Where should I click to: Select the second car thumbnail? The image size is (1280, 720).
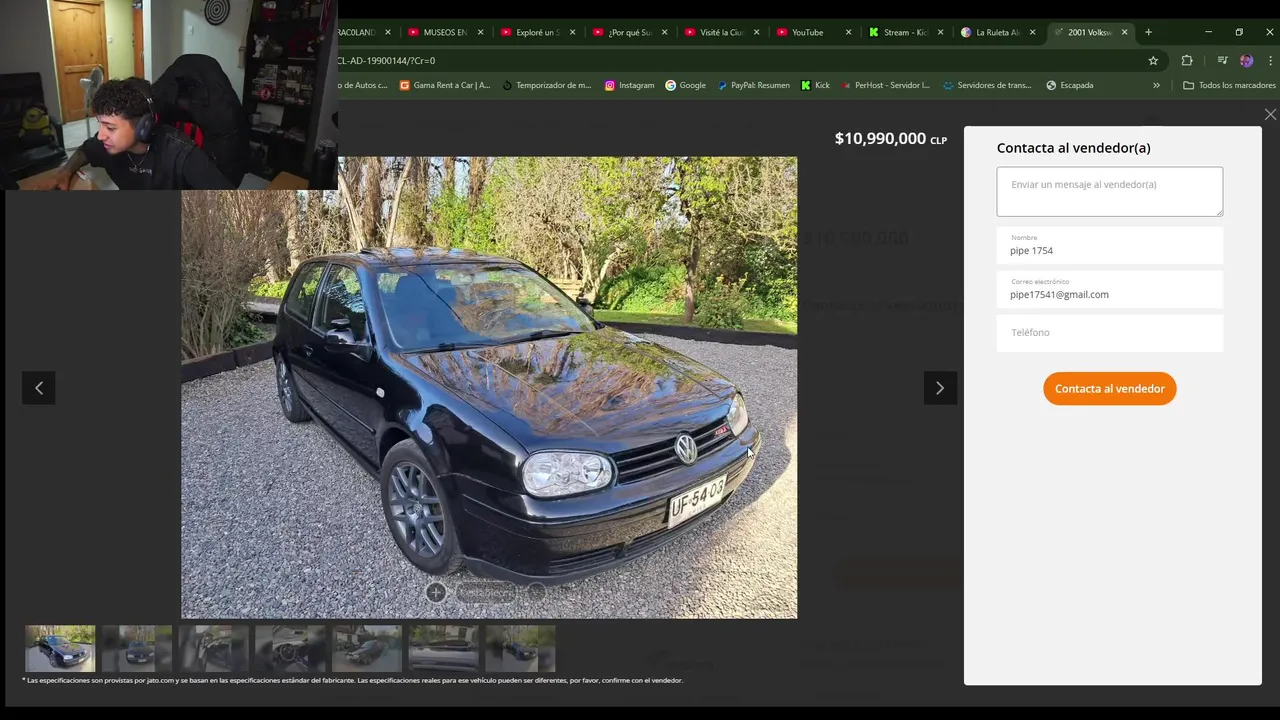click(x=137, y=648)
